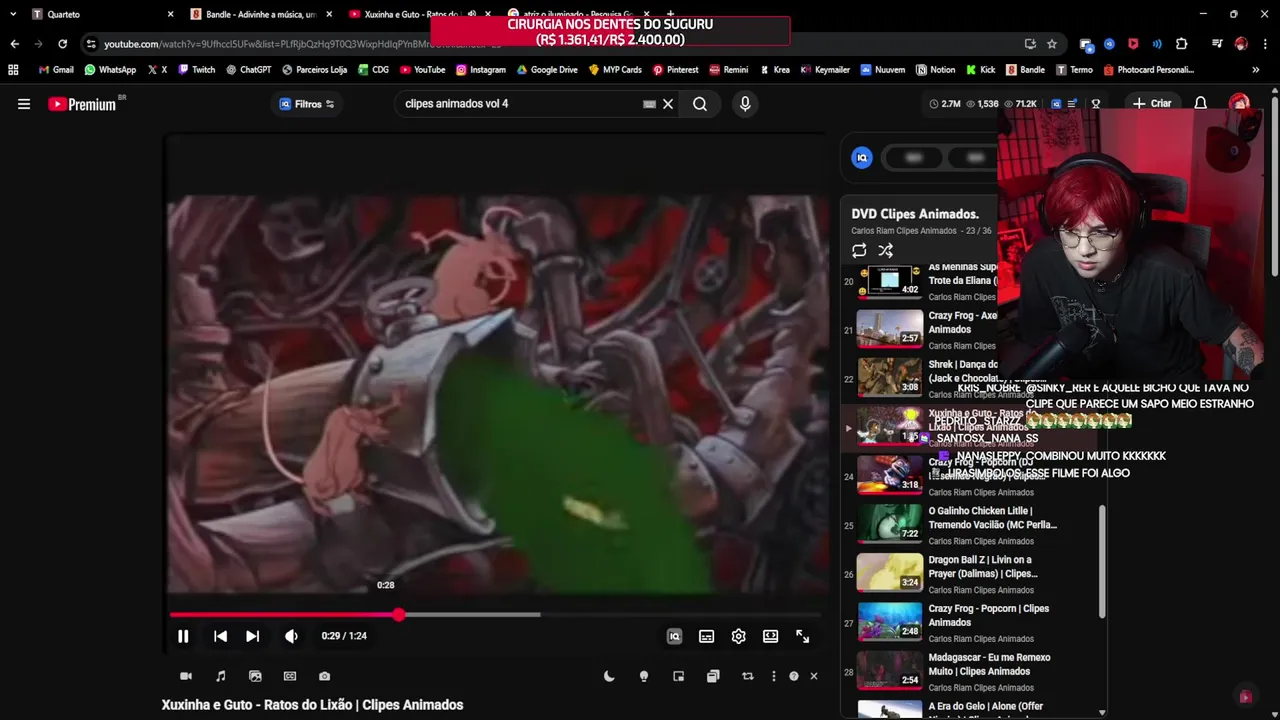Open the on-screen keyboard icon in search

tap(649, 104)
